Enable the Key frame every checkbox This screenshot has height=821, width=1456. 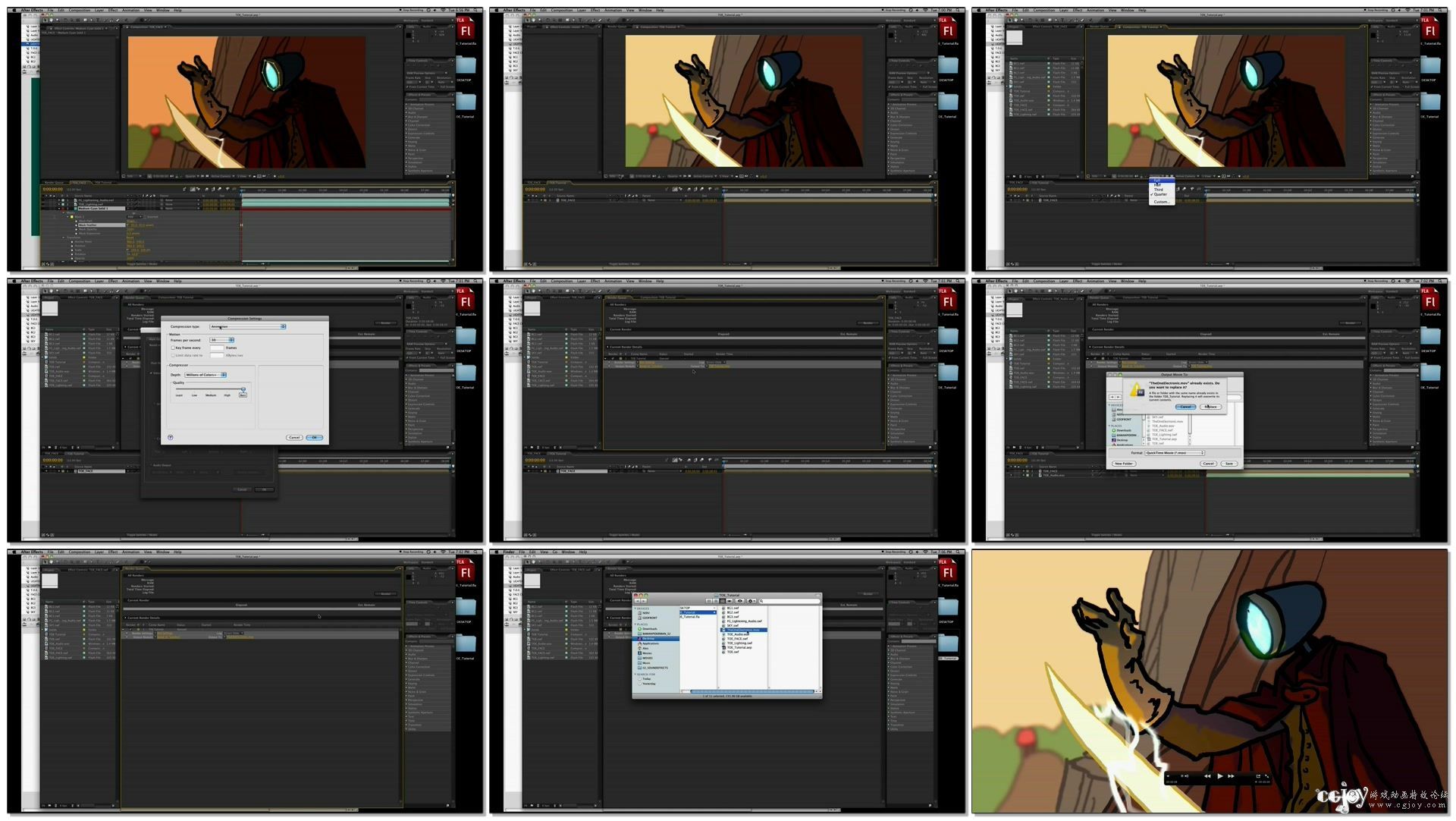coord(173,348)
